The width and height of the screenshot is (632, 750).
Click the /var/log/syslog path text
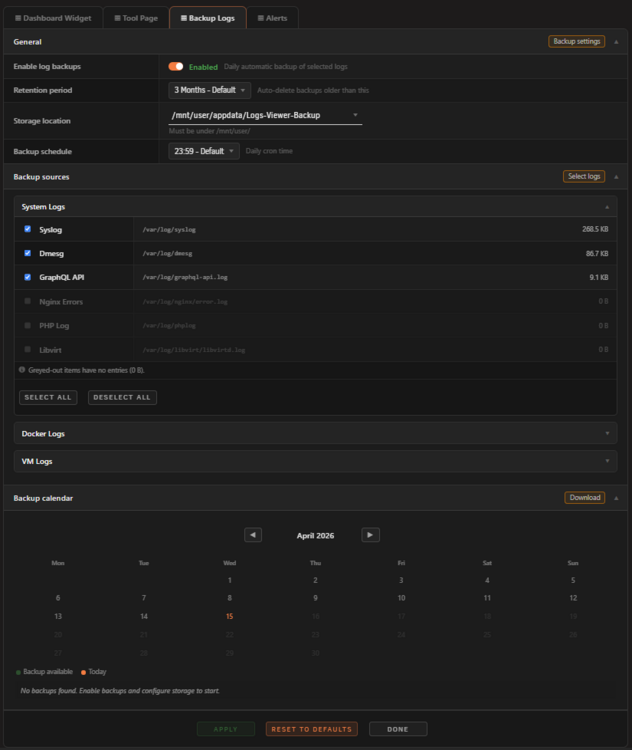point(169,230)
